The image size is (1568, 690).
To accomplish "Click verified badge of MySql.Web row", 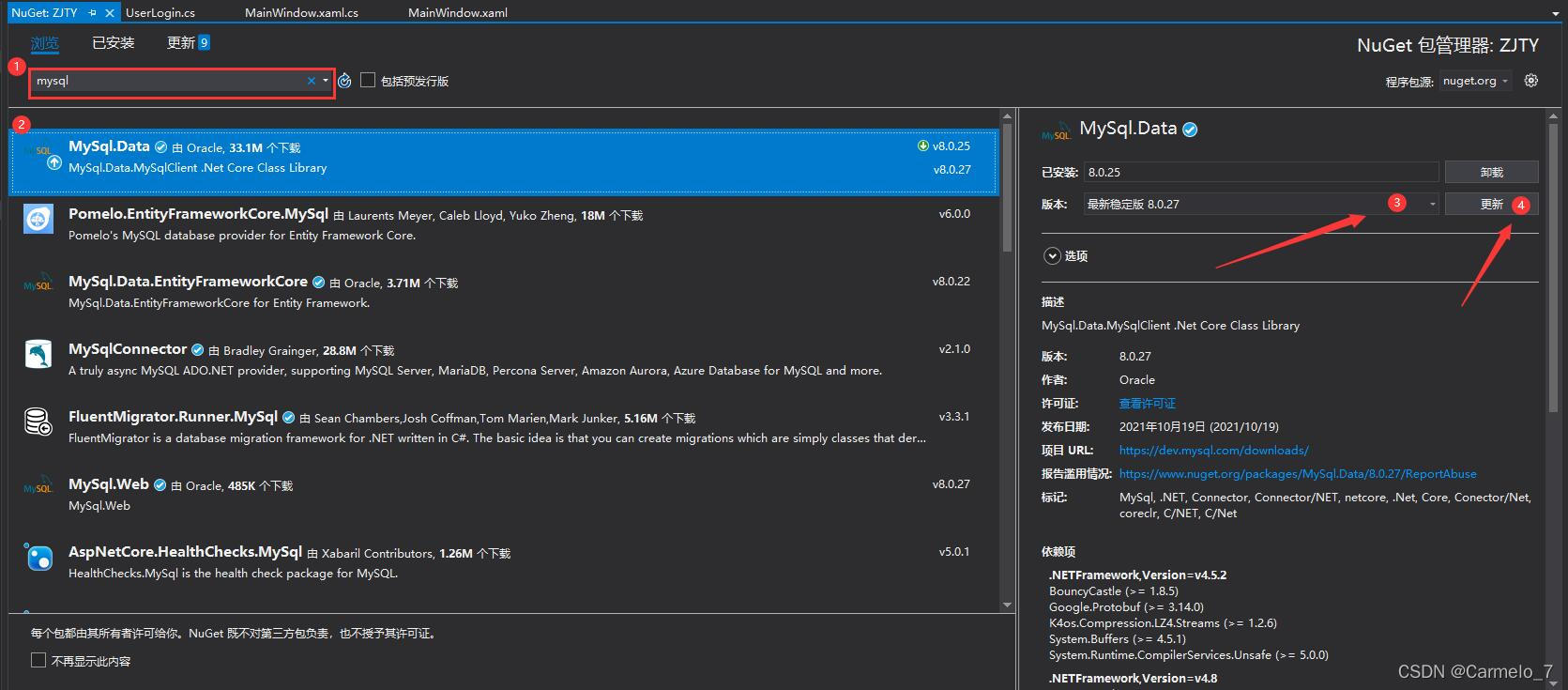I will coord(160,485).
